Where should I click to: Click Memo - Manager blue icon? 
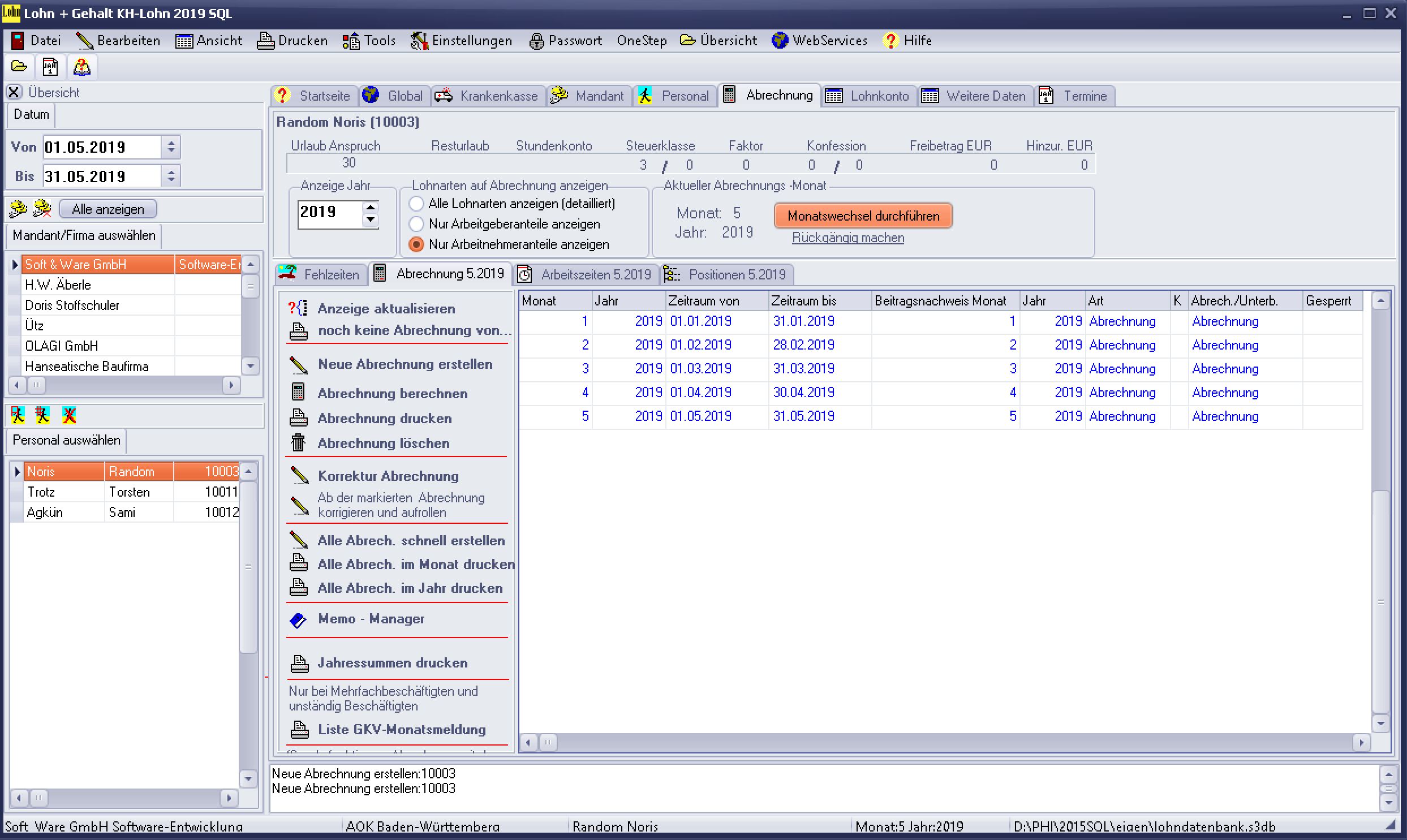(x=298, y=620)
